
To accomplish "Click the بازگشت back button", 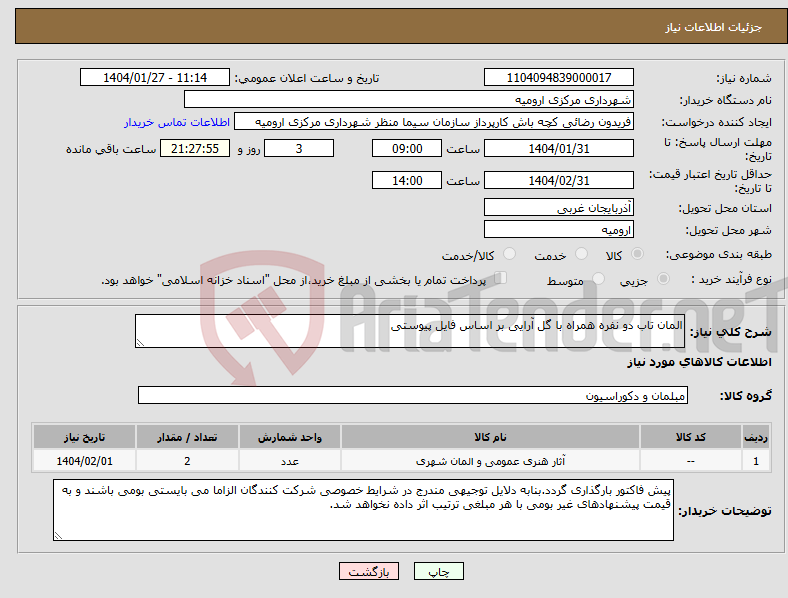I will [x=369, y=572].
